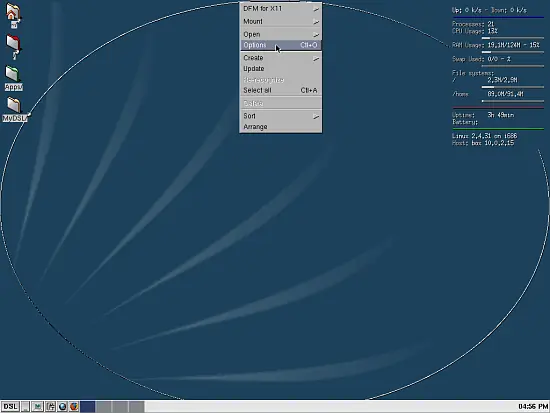Click the blank terminal taskbar icon
This screenshot has height=413, width=550.
click(x=25, y=406)
